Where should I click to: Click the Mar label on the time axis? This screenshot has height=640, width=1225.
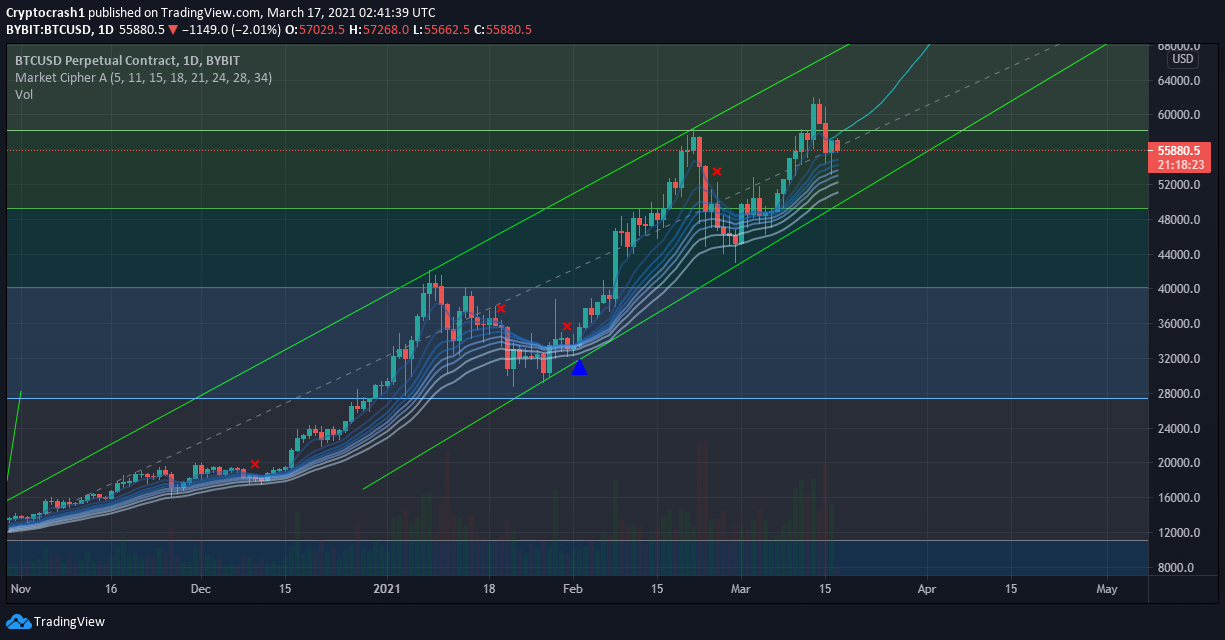click(x=740, y=590)
